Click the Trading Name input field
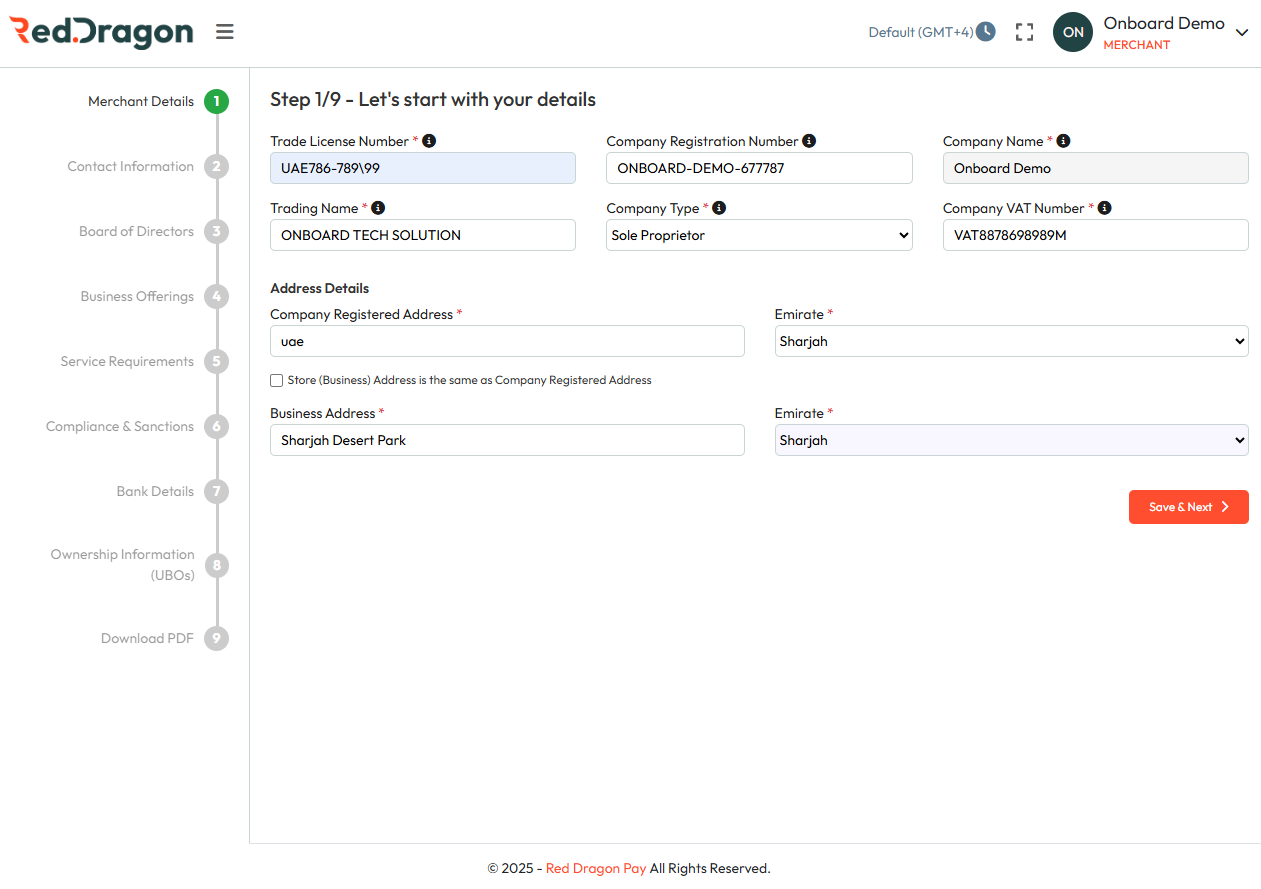Screen dimensions: 1261x889 click(423, 235)
